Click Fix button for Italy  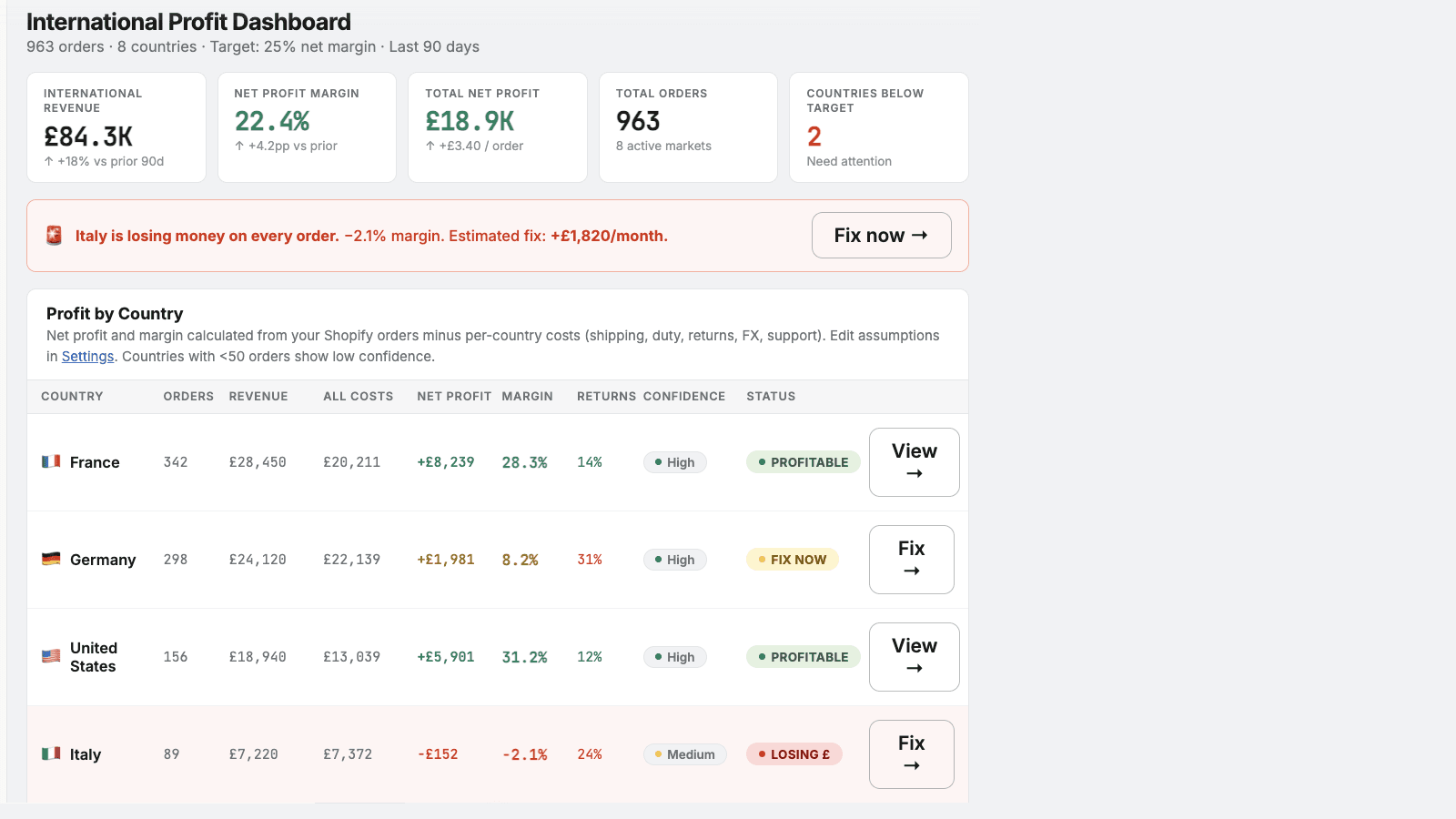[x=911, y=754]
